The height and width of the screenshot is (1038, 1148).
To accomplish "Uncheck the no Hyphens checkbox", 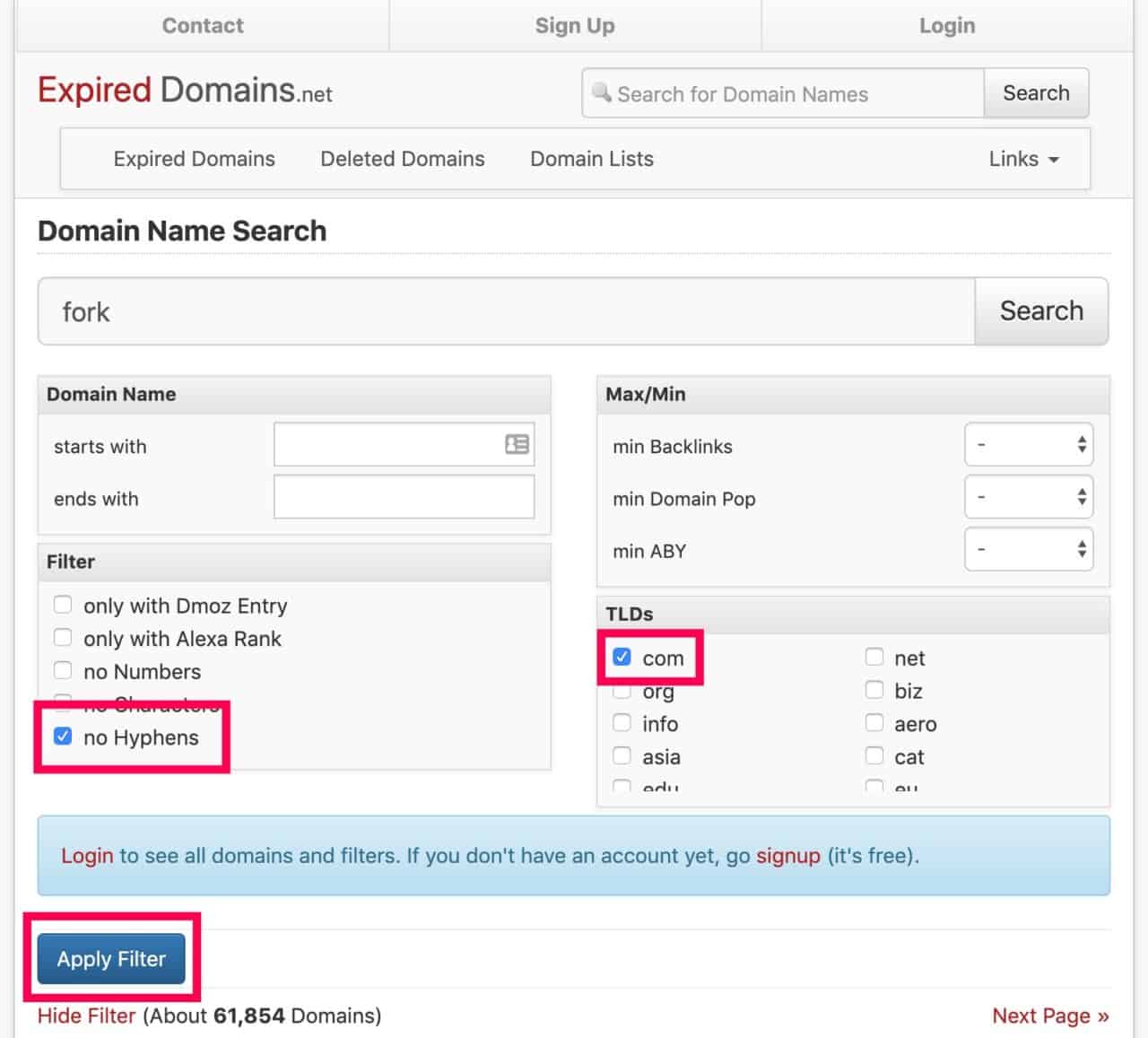I will click(63, 737).
